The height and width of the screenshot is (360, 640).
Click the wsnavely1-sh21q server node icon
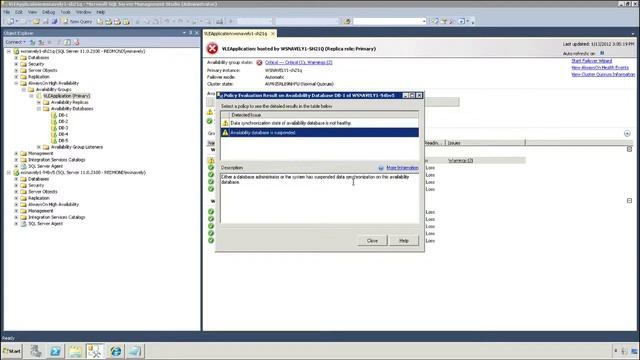[x=16, y=51]
